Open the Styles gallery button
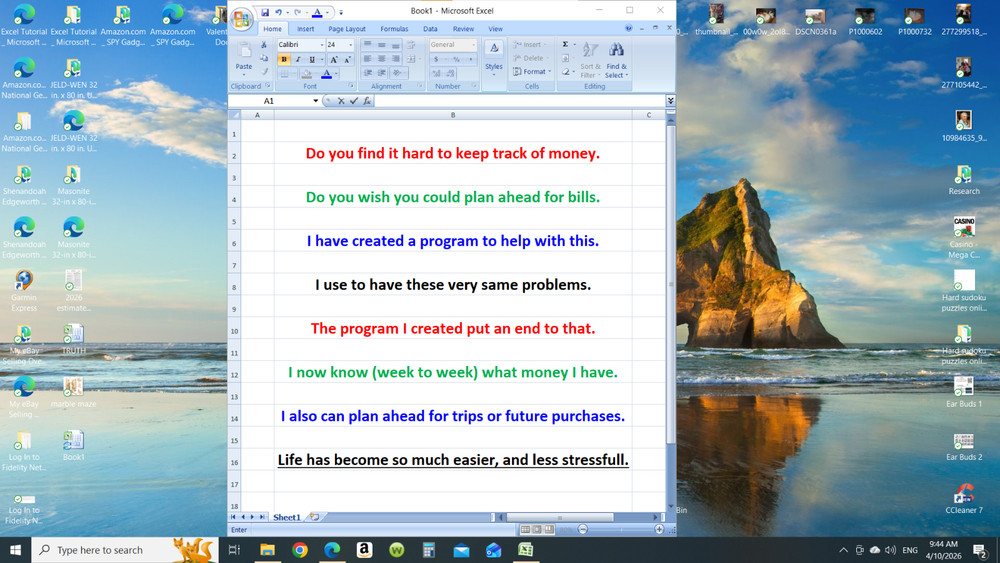1000x563 pixels. pyautogui.click(x=494, y=60)
